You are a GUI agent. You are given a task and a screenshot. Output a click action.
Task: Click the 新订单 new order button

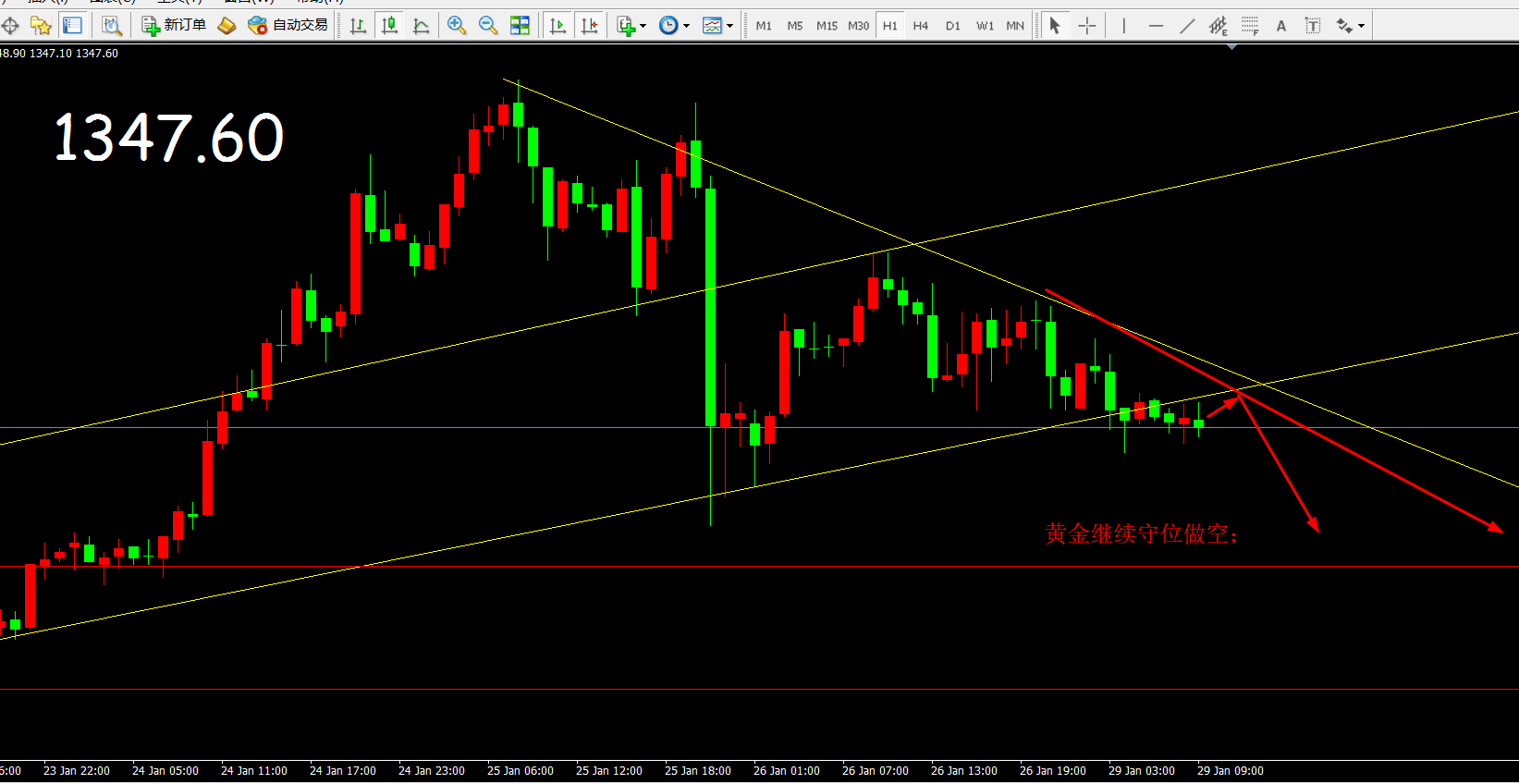click(x=174, y=25)
